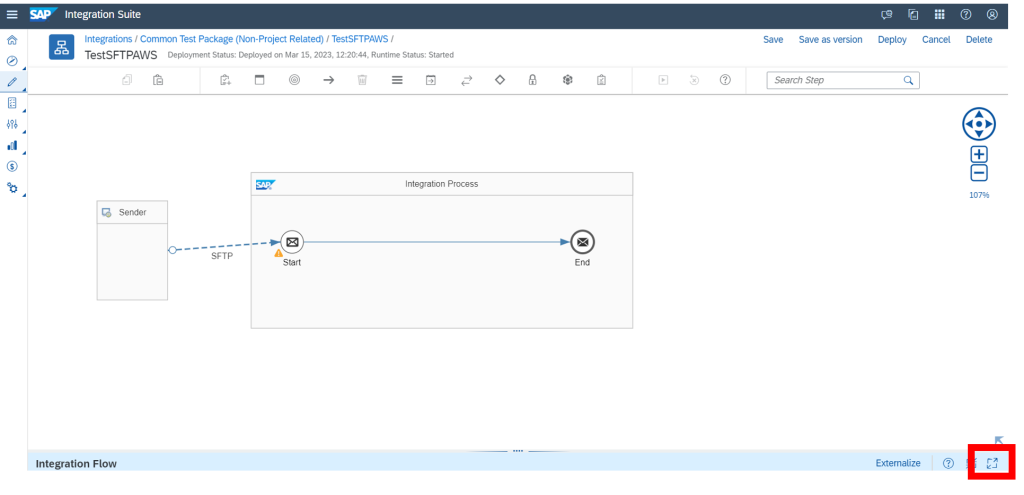The height and width of the screenshot is (495, 1024).
Task: Open Configure sliders icon in sidebar
Action: pyautogui.click(x=12, y=124)
